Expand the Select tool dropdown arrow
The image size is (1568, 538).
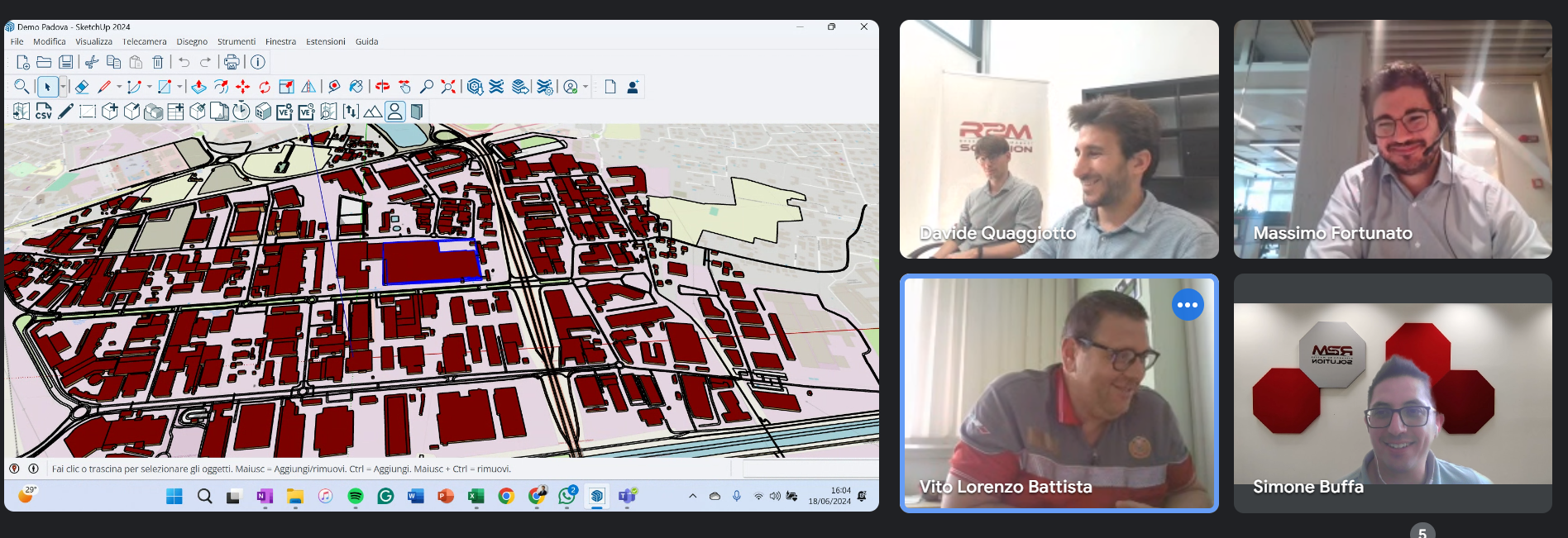[x=63, y=87]
